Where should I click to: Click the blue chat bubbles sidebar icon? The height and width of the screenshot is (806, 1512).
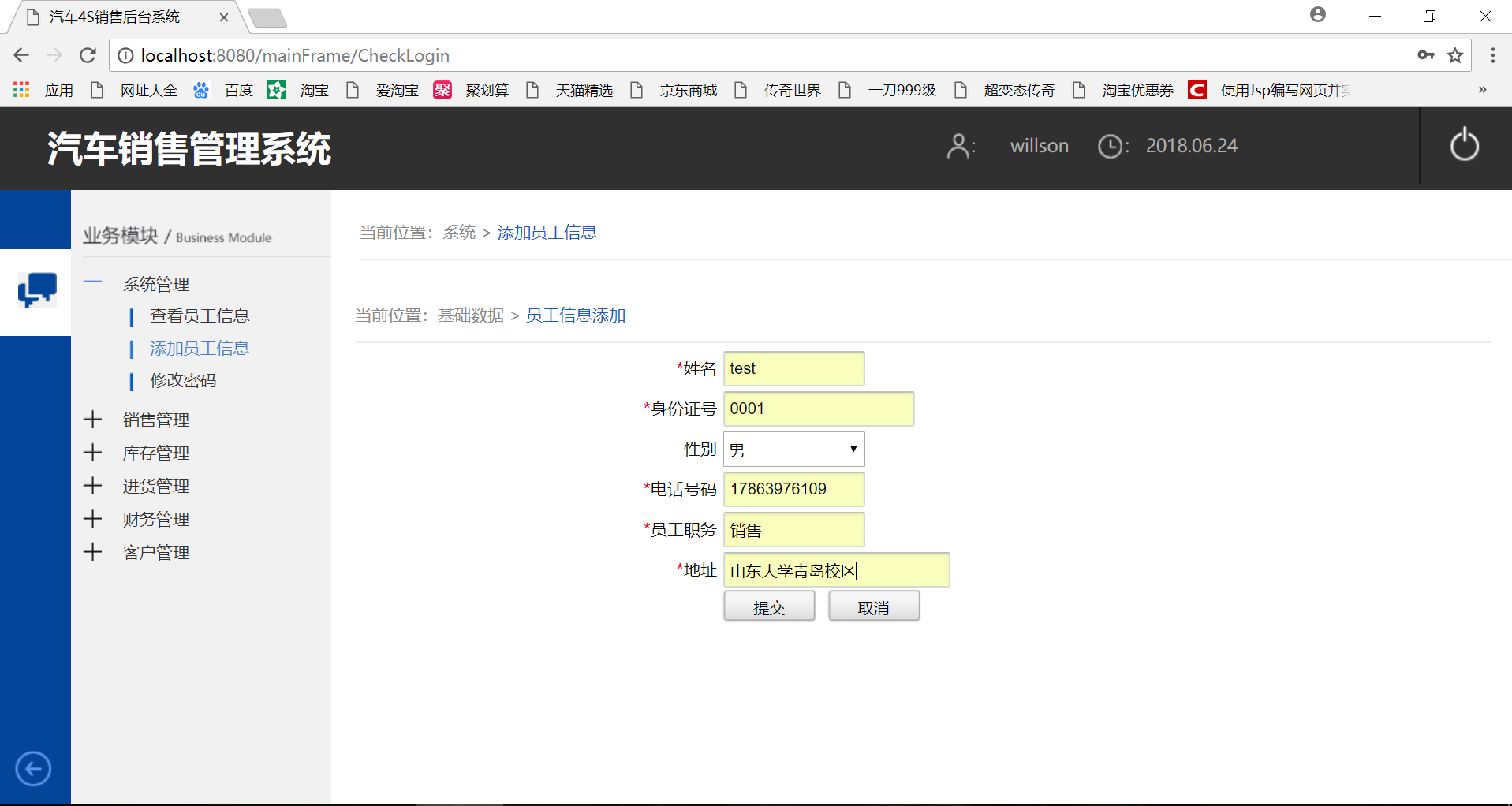click(36, 290)
